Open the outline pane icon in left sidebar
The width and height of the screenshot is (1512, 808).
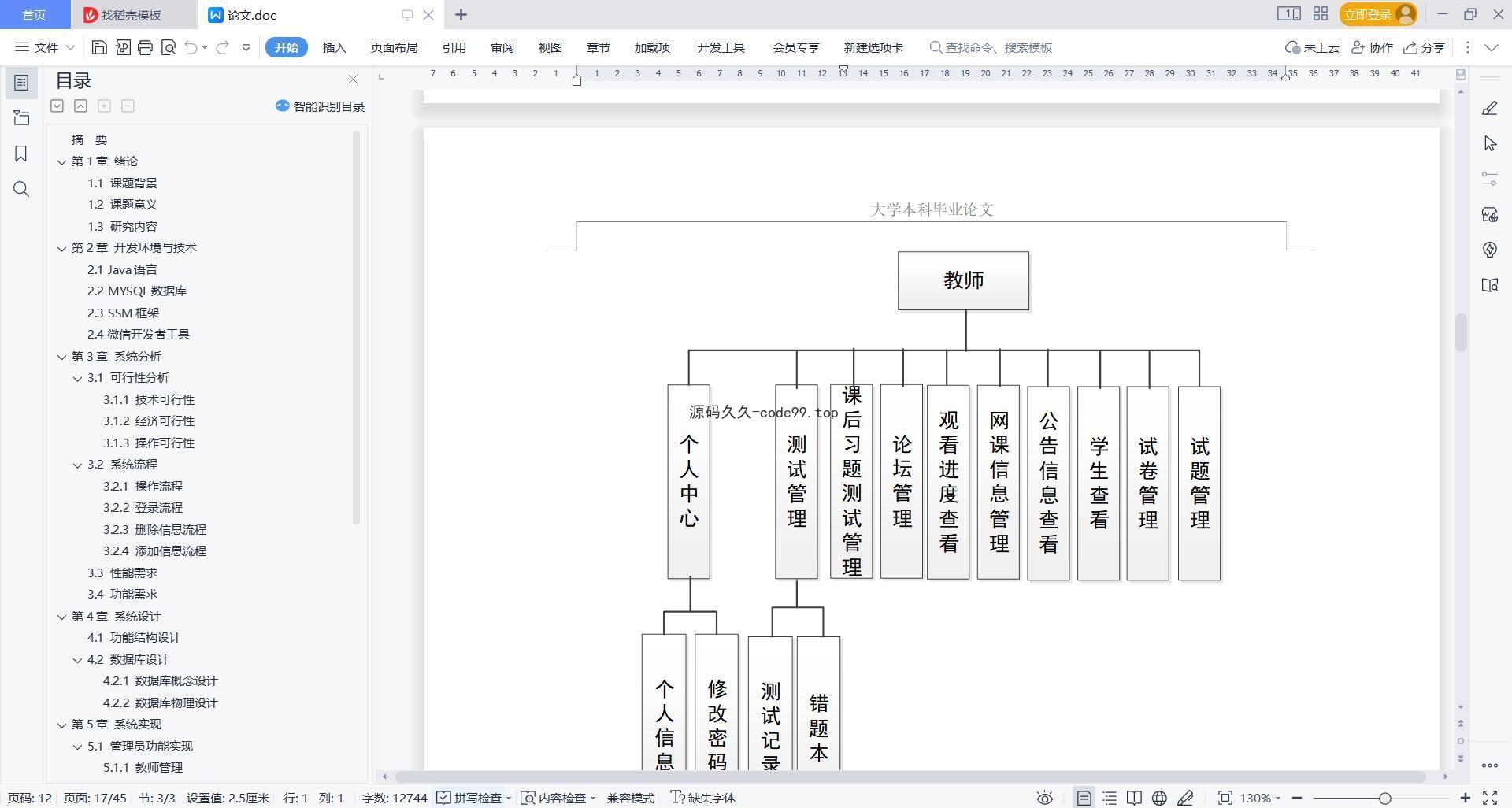pyautogui.click(x=21, y=118)
